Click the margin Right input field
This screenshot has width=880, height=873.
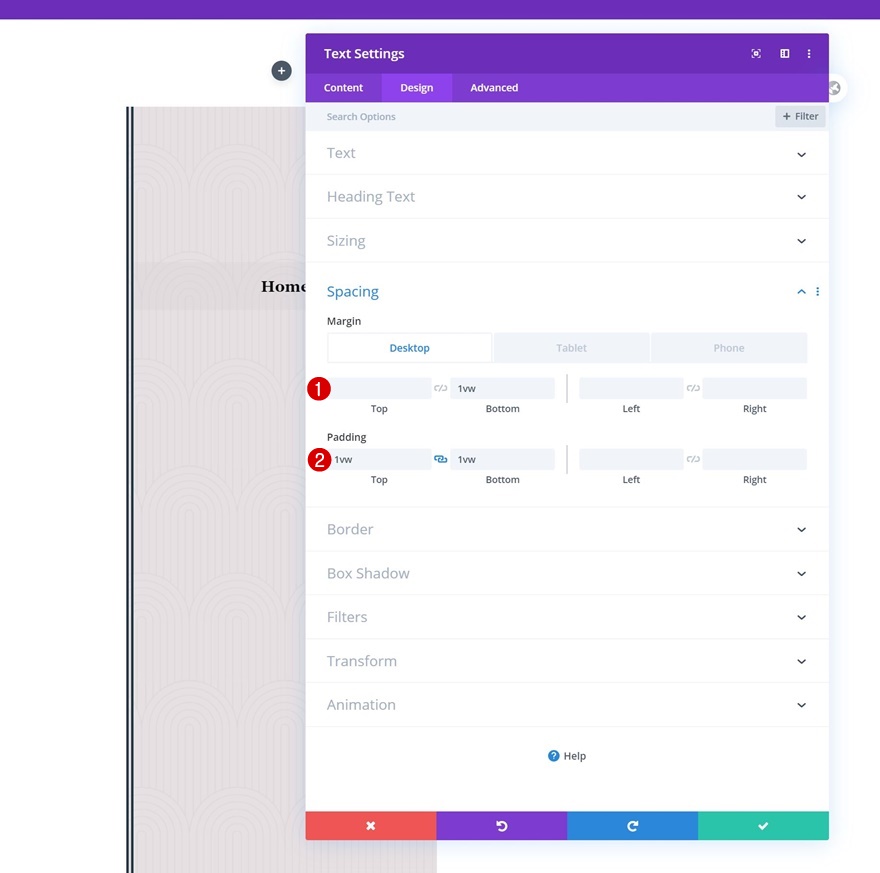point(754,388)
